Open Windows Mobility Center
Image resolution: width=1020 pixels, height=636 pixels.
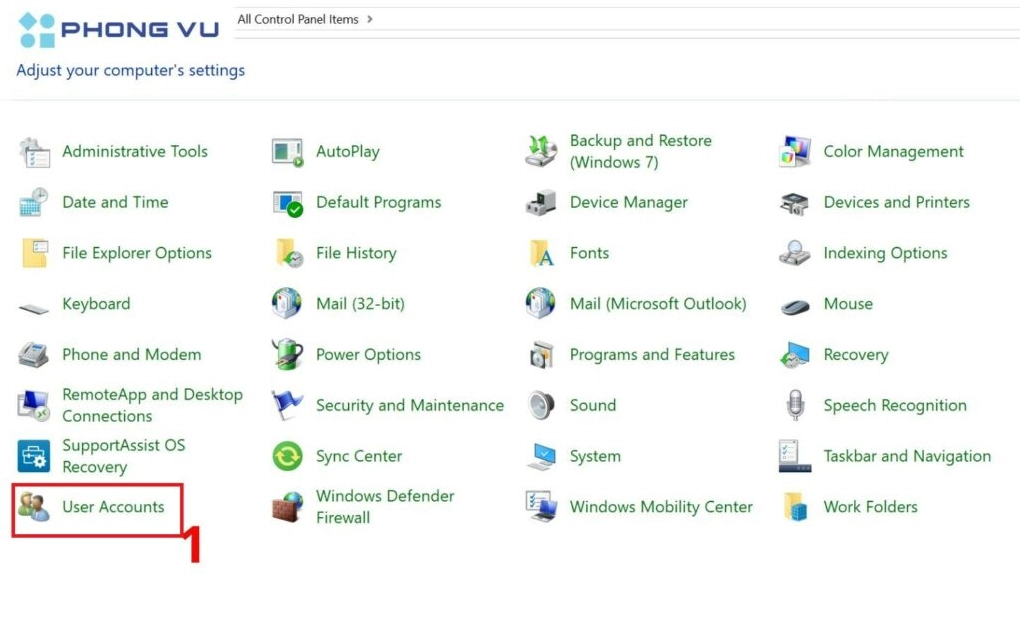(x=660, y=507)
